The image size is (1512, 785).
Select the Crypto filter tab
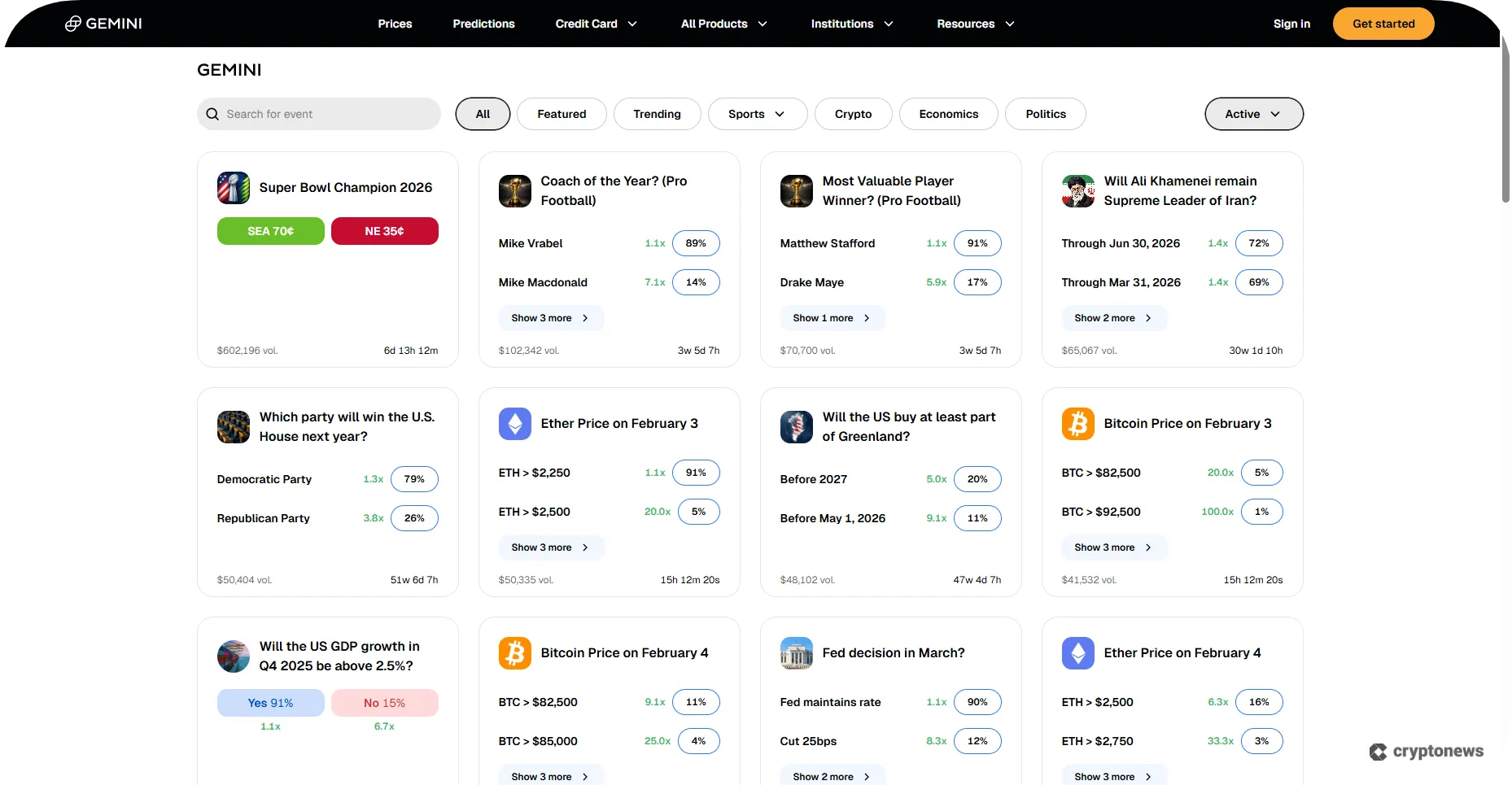[x=853, y=114]
